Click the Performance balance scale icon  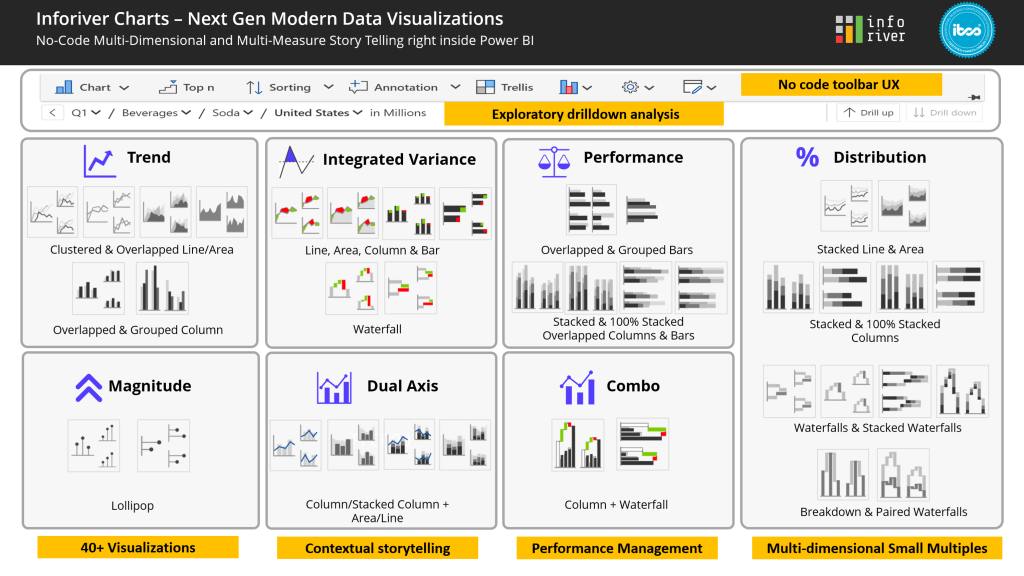(553, 159)
